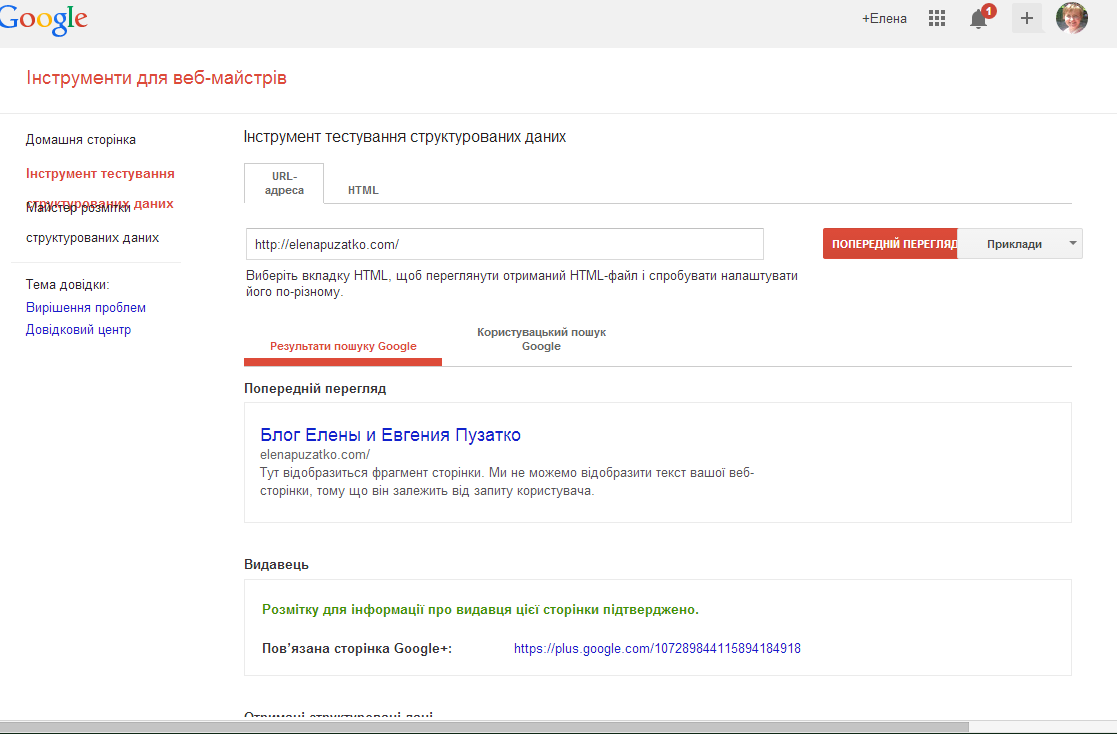Click the Видавець section heading
The image size is (1117, 734).
pyautogui.click(x=276, y=564)
